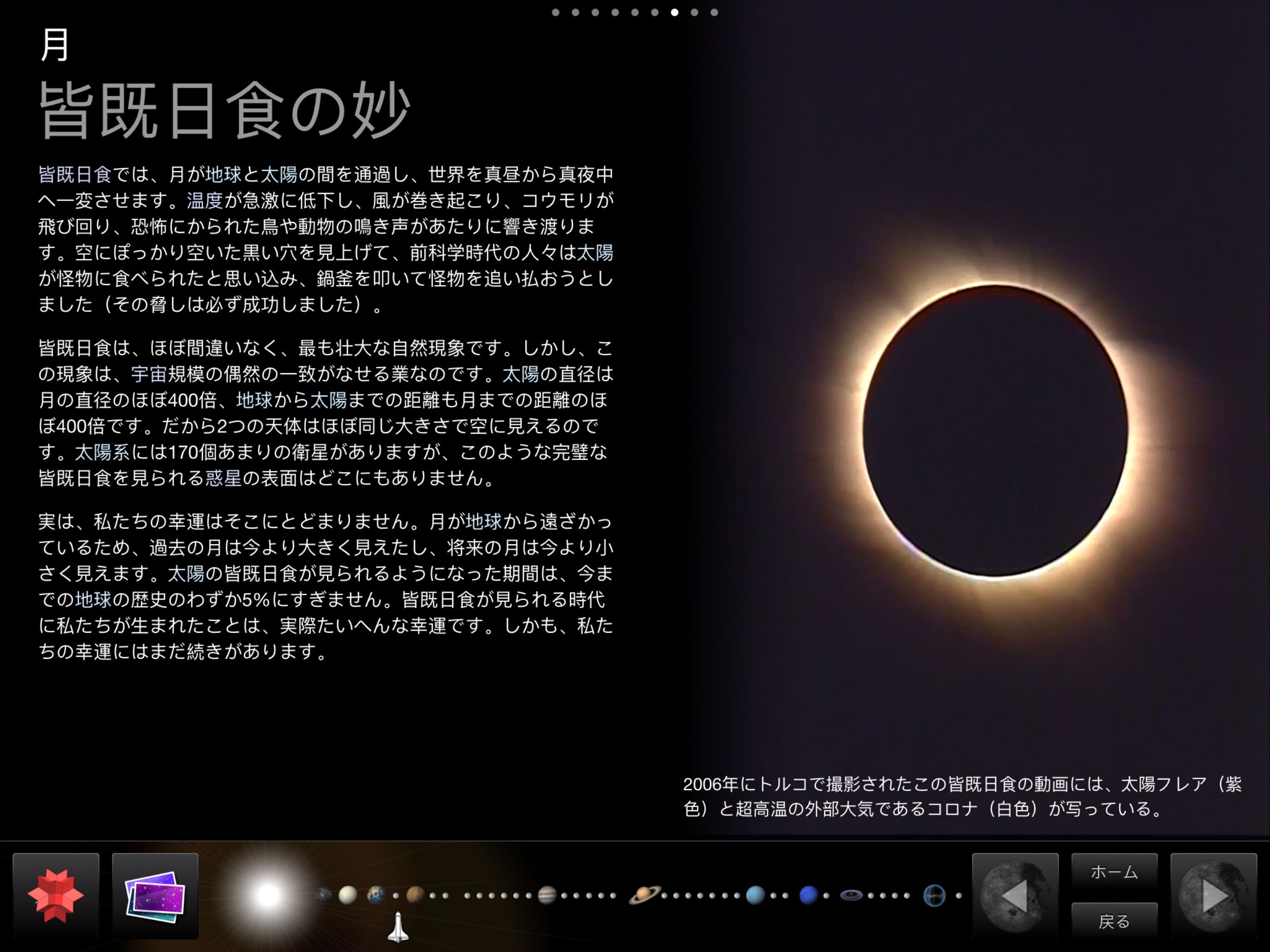
Task: Play the solar eclipse video image
Action: click(995, 430)
